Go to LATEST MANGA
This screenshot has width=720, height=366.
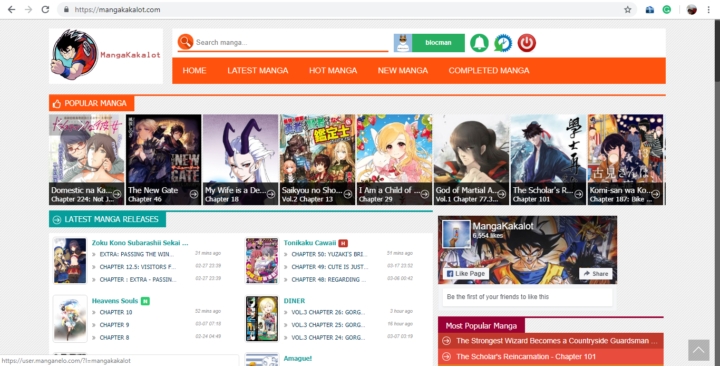[258, 70]
